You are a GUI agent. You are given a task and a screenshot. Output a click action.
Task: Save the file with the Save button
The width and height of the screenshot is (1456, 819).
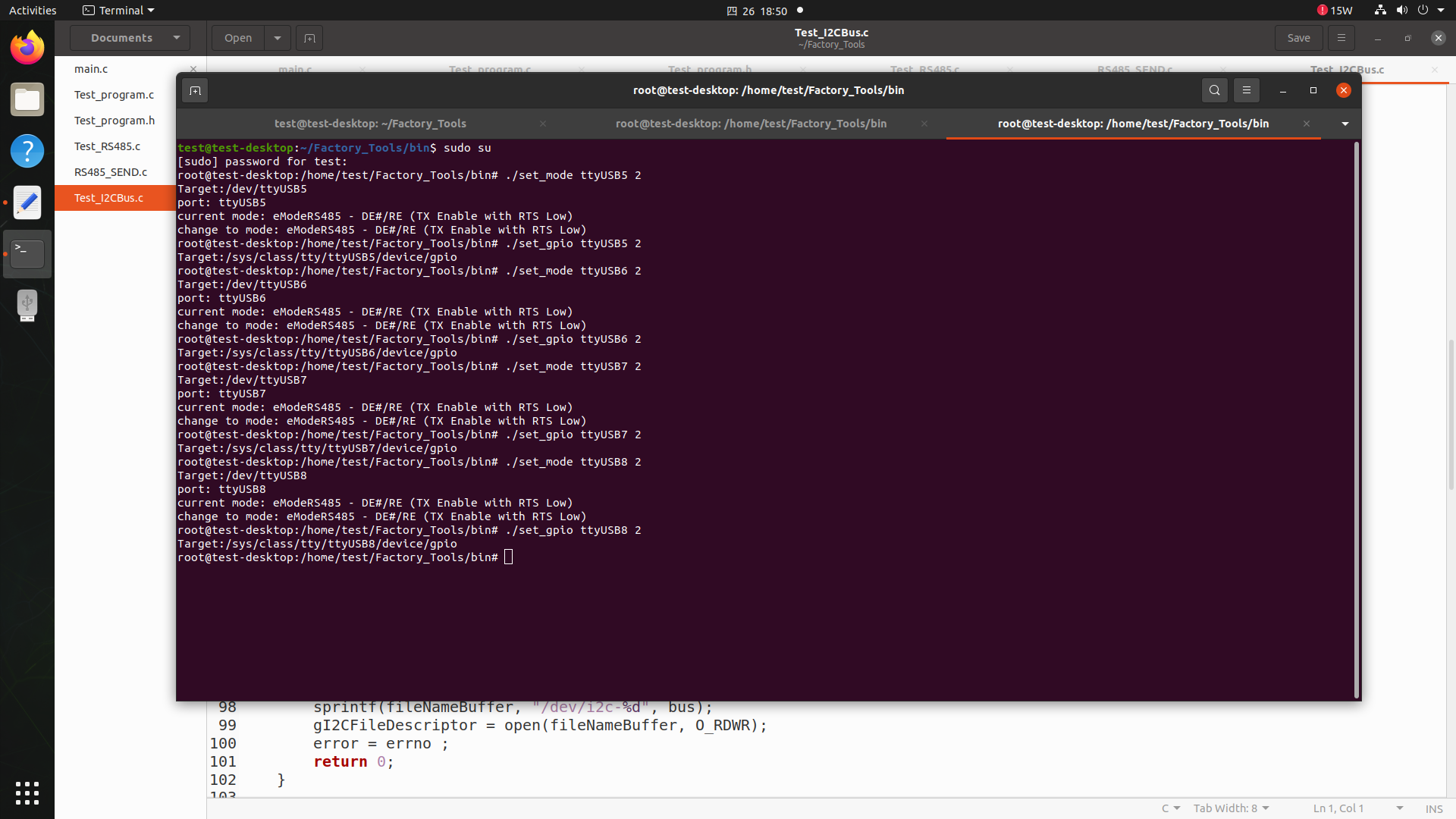(1298, 37)
